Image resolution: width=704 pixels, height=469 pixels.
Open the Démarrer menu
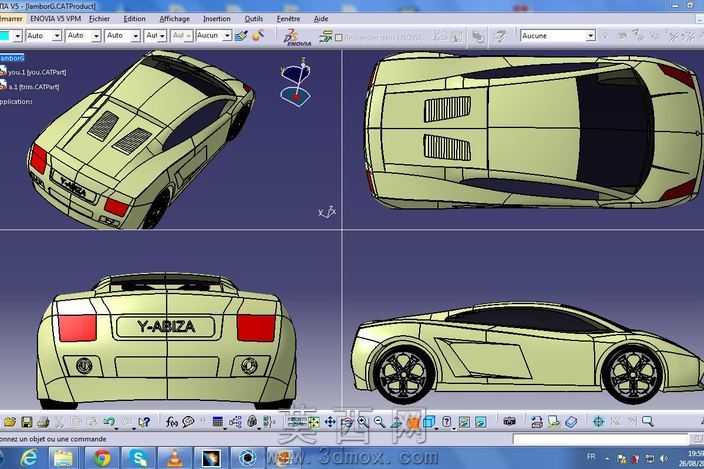11,19
